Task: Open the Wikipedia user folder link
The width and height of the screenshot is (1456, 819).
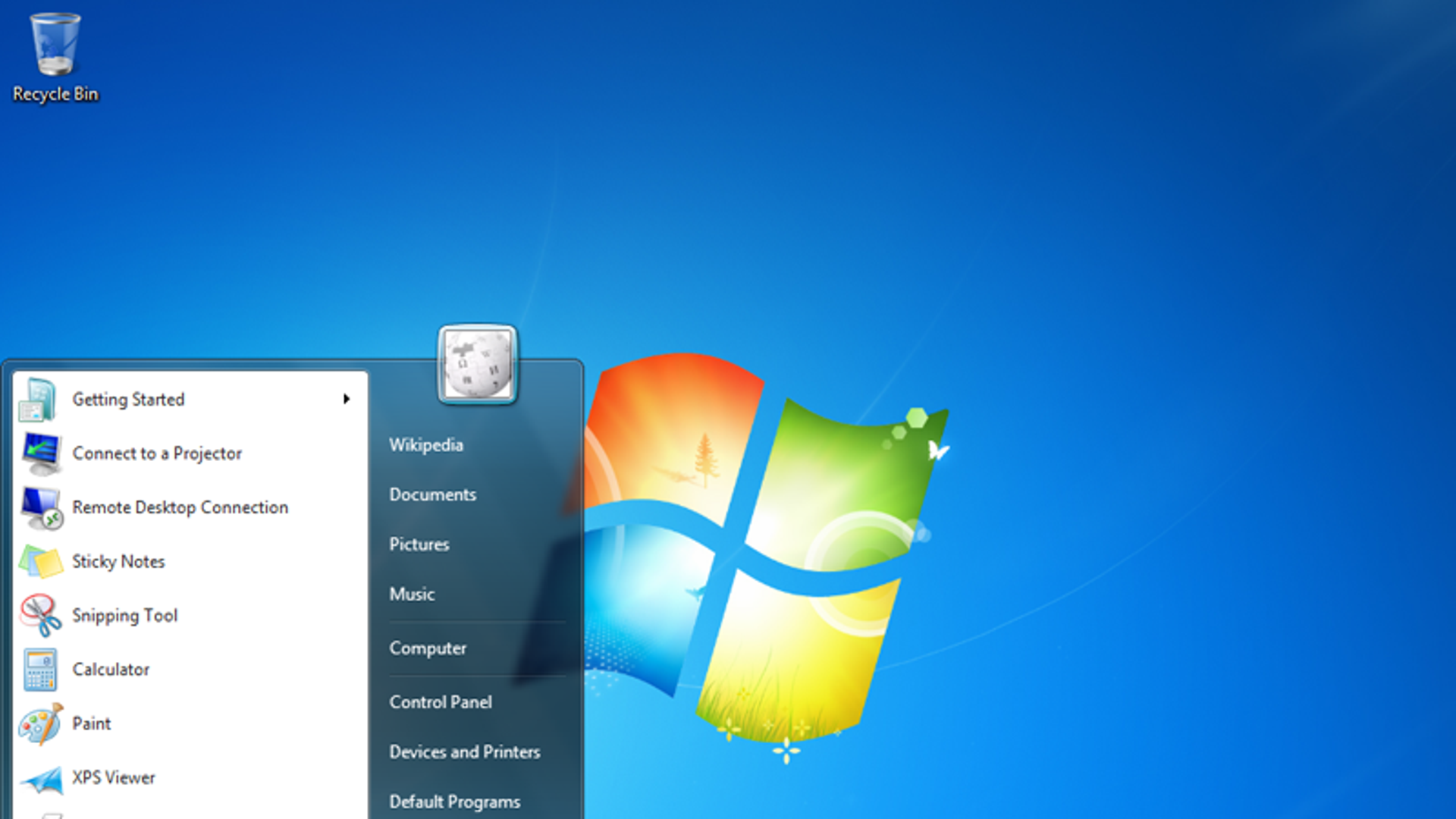Action: point(426,445)
